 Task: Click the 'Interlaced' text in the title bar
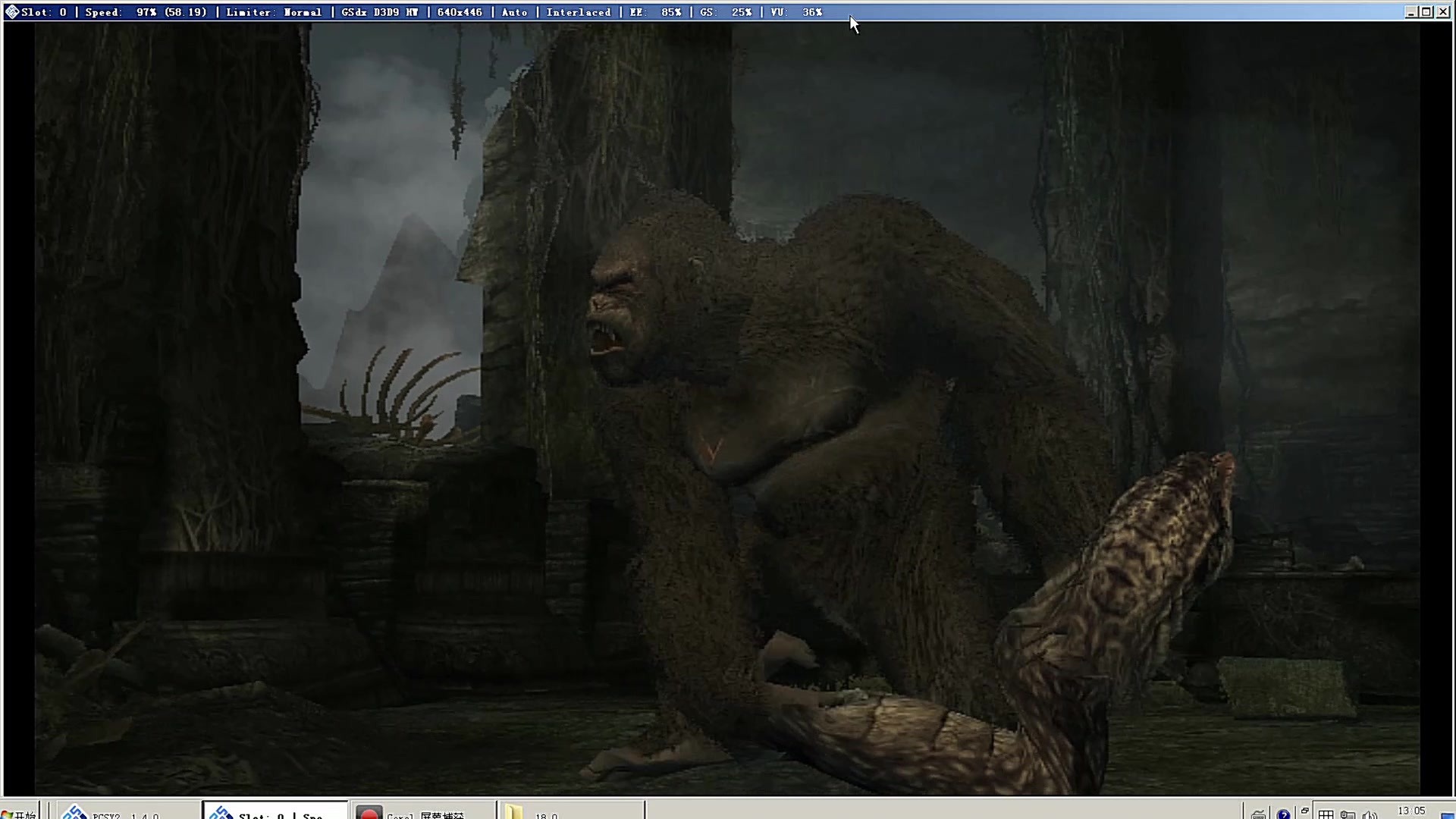[579, 12]
